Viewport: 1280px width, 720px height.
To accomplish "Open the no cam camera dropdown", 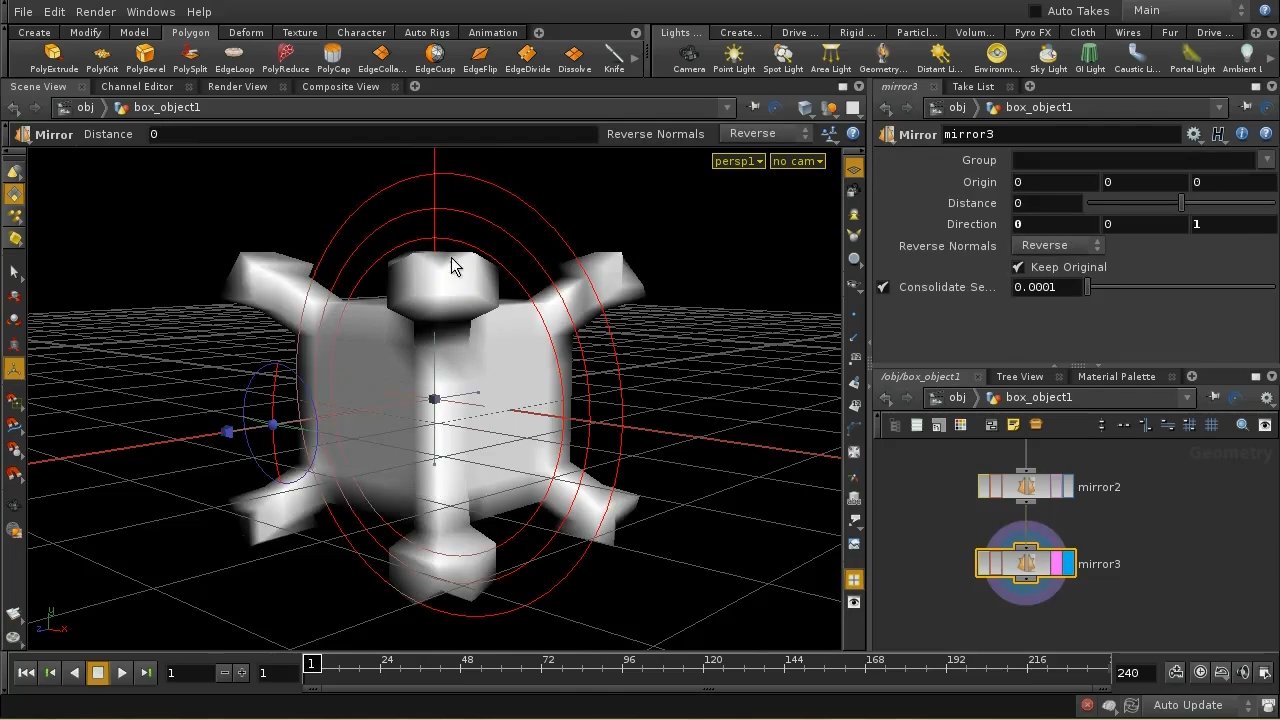I will point(797,161).
